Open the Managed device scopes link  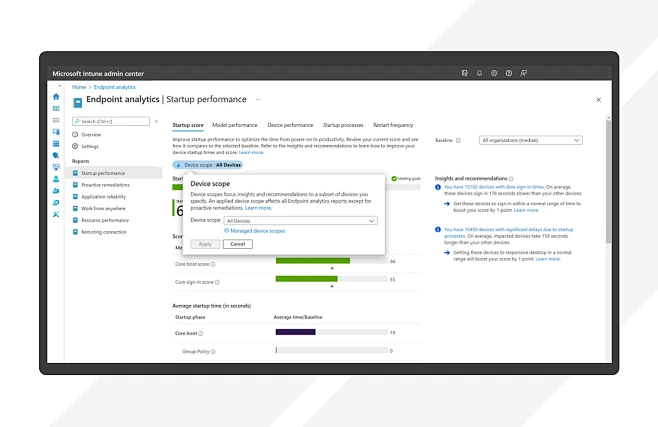[x=257, y=231]
